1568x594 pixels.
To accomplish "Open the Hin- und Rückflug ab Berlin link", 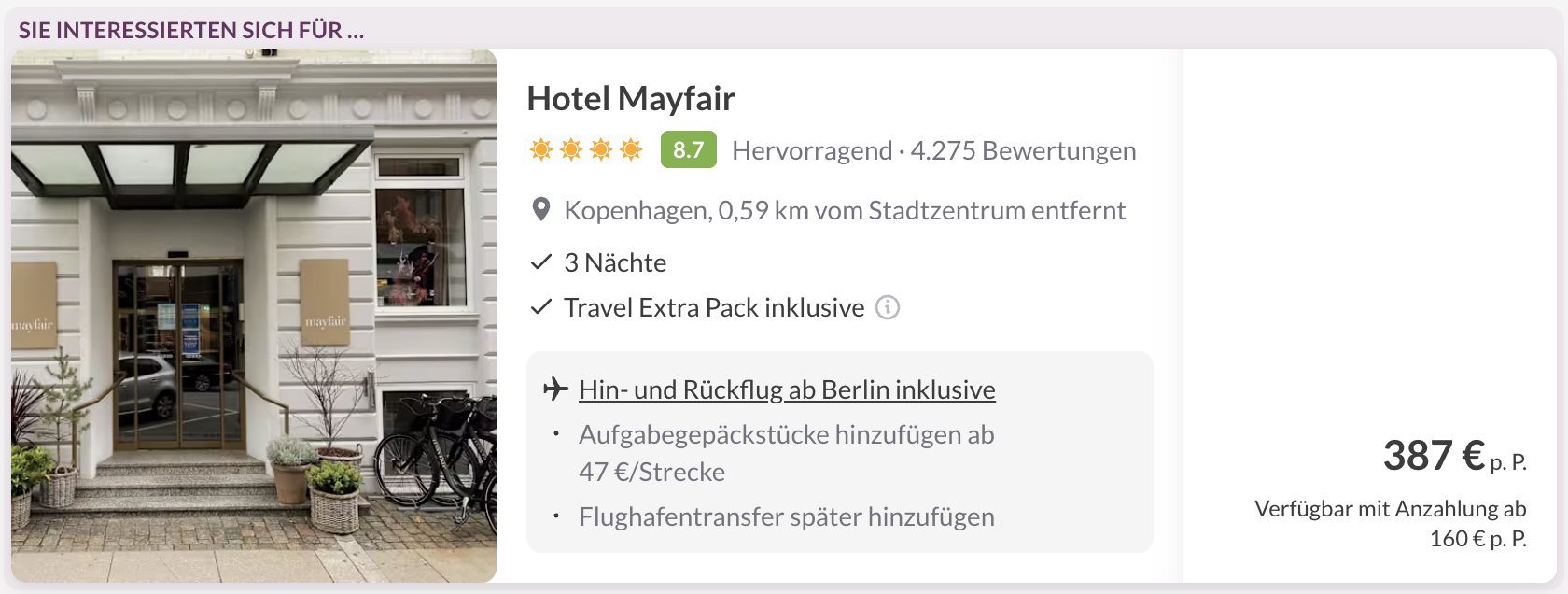I will (x=787, y=389).
